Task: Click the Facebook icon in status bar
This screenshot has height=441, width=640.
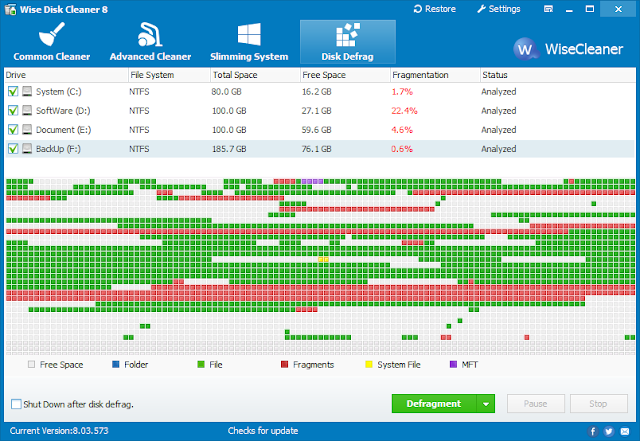Action: [593, 431]
